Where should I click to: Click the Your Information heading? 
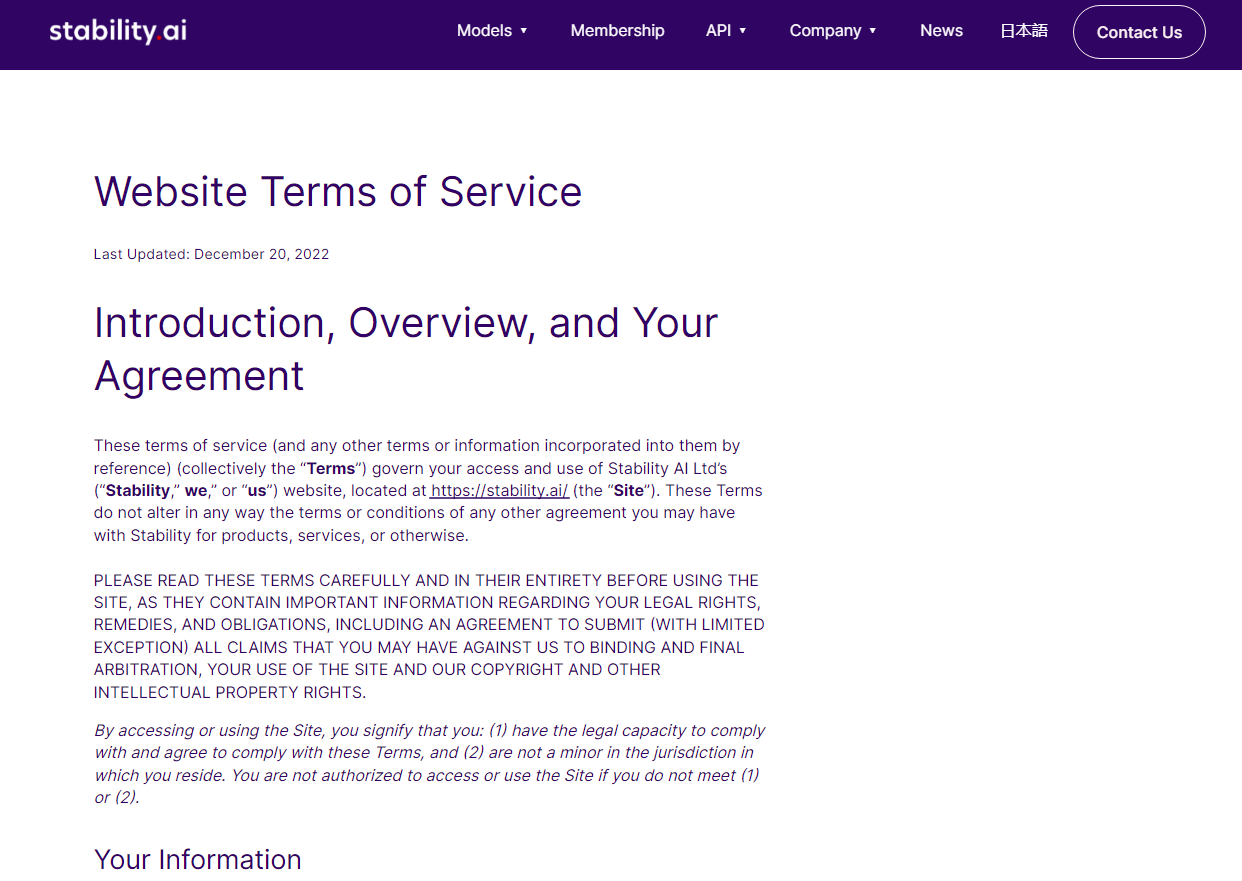198,860
